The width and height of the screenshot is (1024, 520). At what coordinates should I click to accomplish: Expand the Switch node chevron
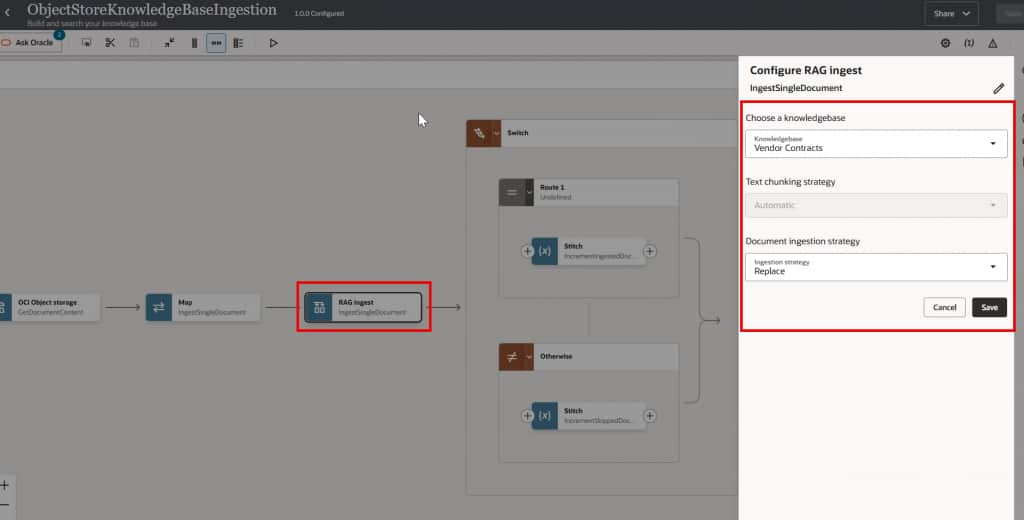point(496,133)
